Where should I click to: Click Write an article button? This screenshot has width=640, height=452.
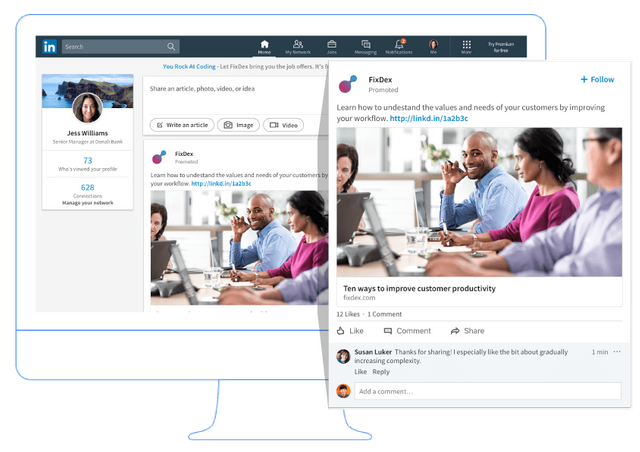coord(182,125)
